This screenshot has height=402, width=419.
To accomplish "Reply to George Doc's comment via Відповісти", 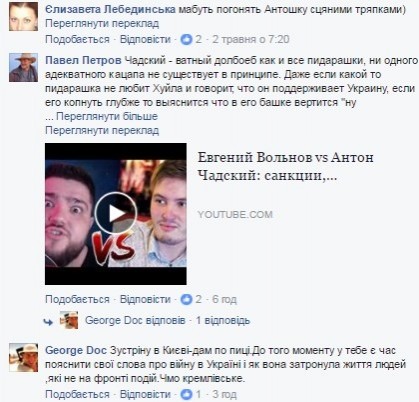I will click(145, 395).
